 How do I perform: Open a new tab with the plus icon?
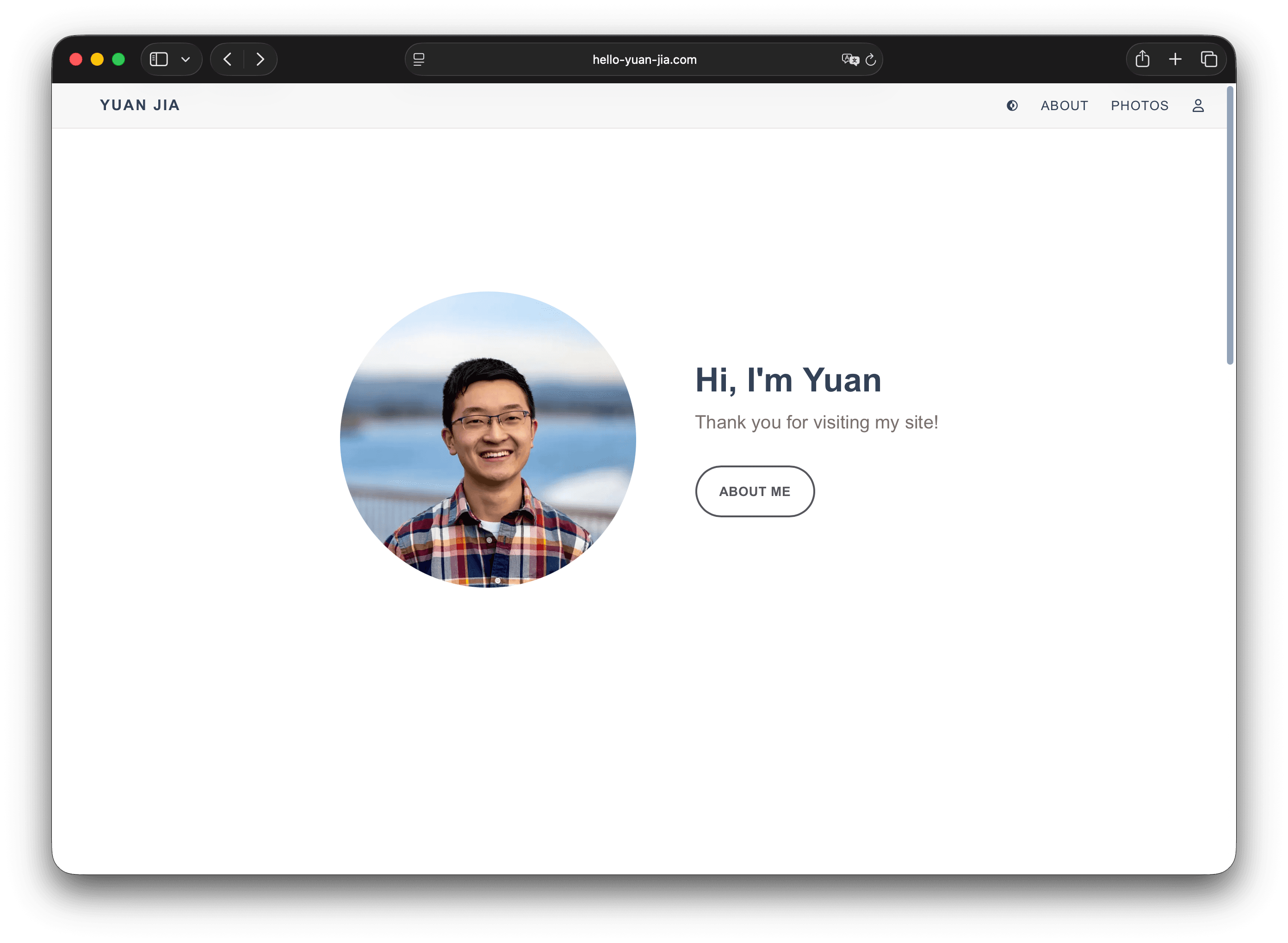(x=1175, y=59)
